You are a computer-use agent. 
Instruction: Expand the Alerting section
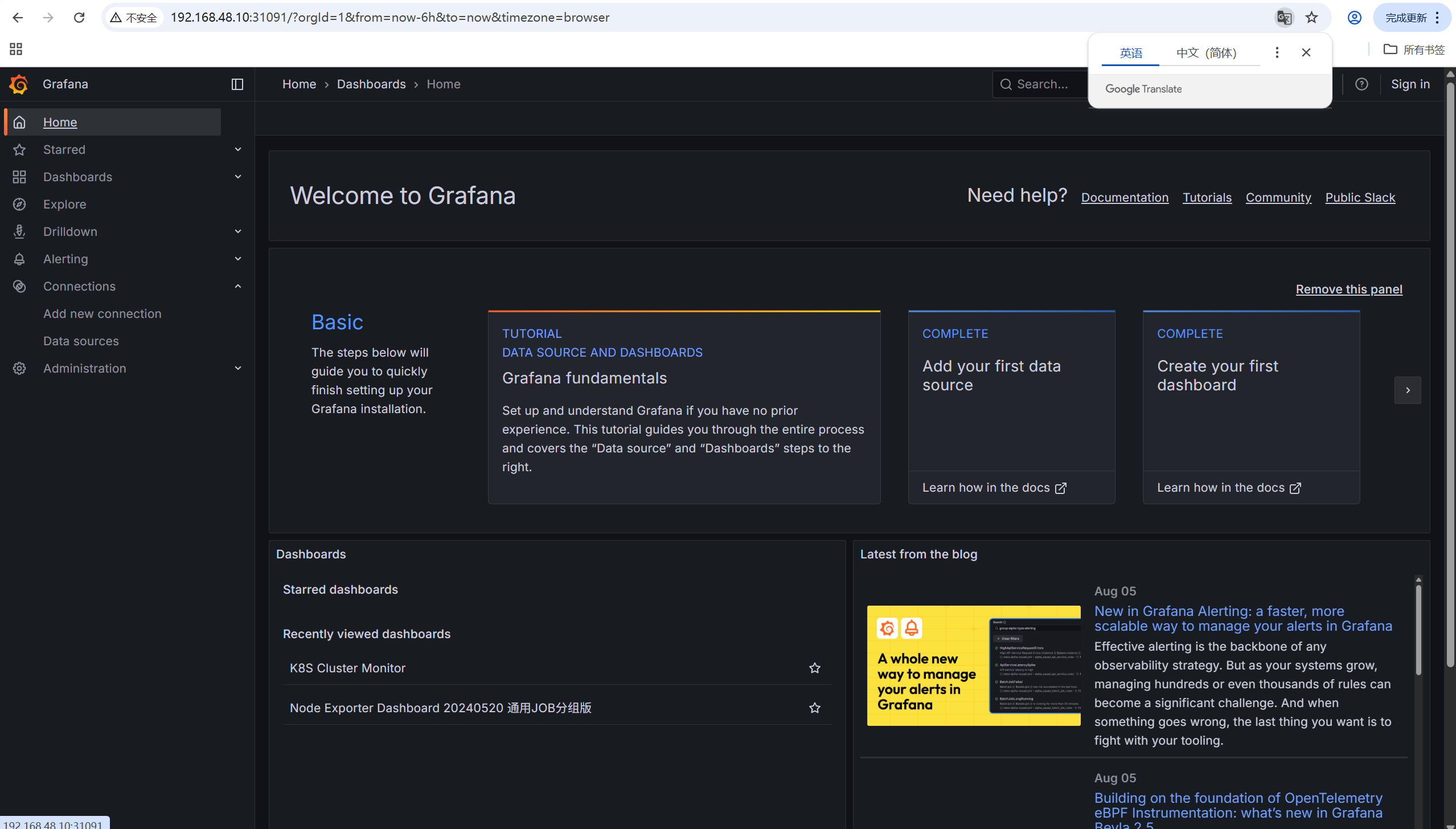(x=238, y=259)
